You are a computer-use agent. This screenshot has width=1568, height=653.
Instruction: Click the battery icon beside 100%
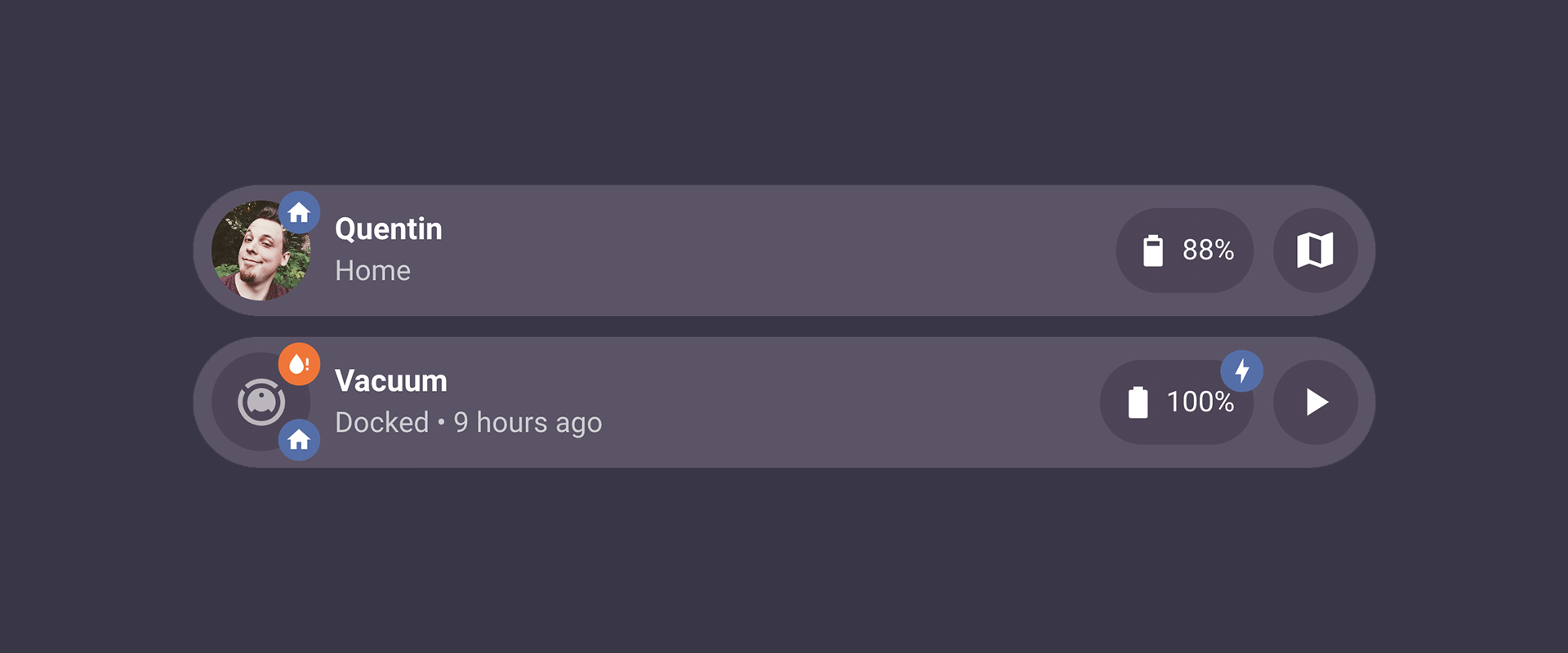[1138, 402]
